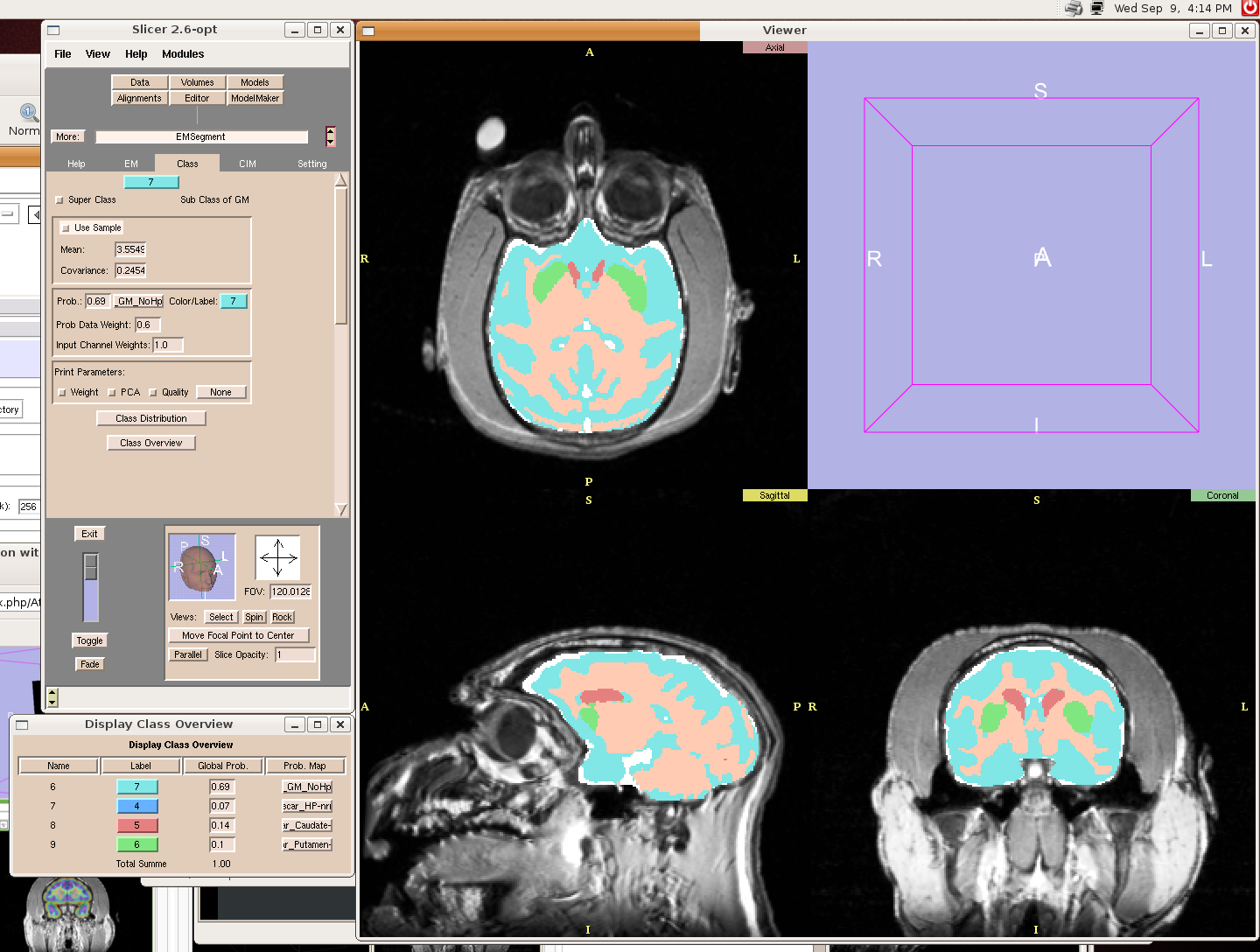Click Move Focal Point to Center
Image resolution: width=1260 pixels, height=952 pixels.
(238, 635)
